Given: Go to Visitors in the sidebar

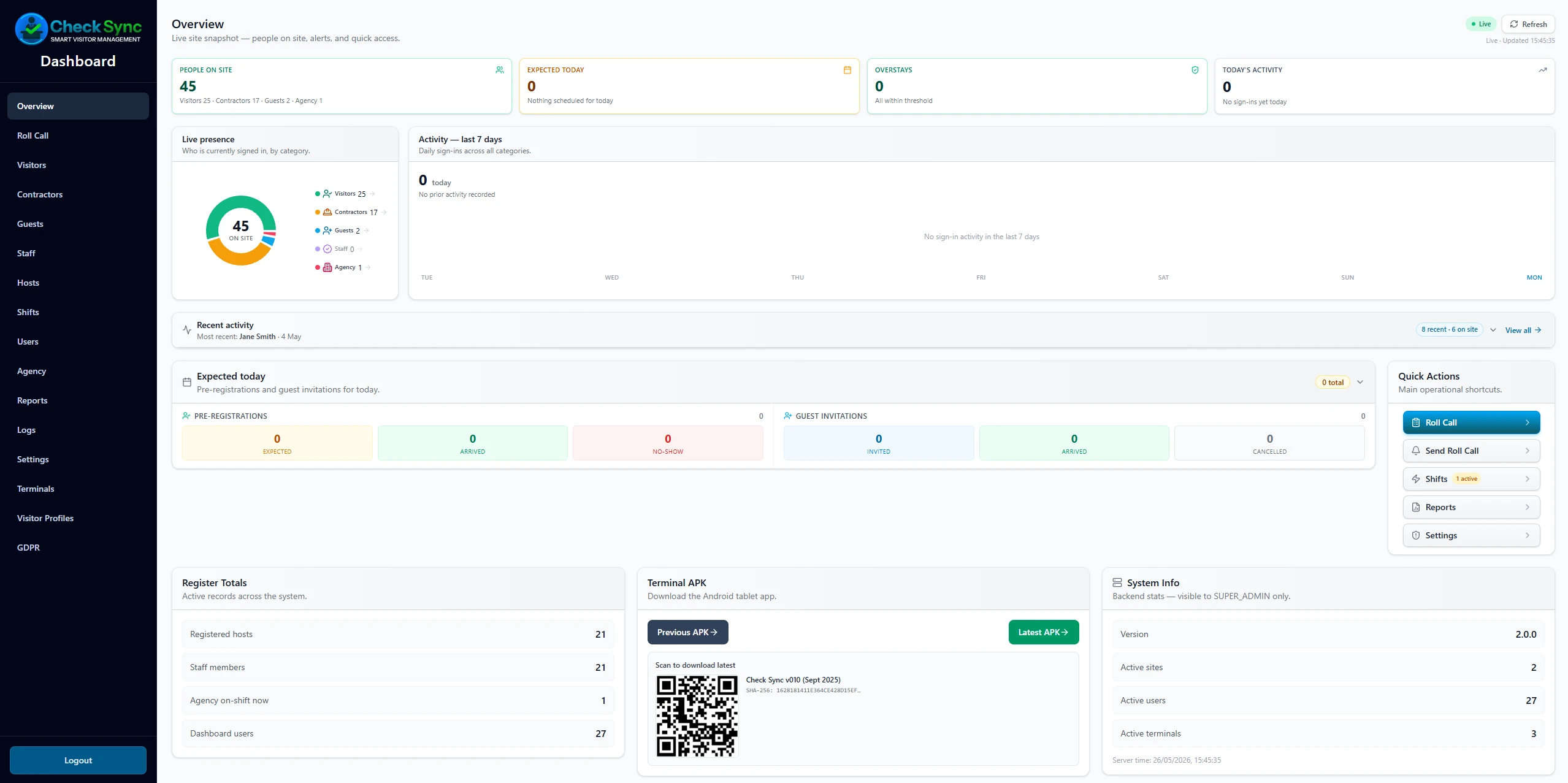Looking at the screenshot, I should point(78,165).
